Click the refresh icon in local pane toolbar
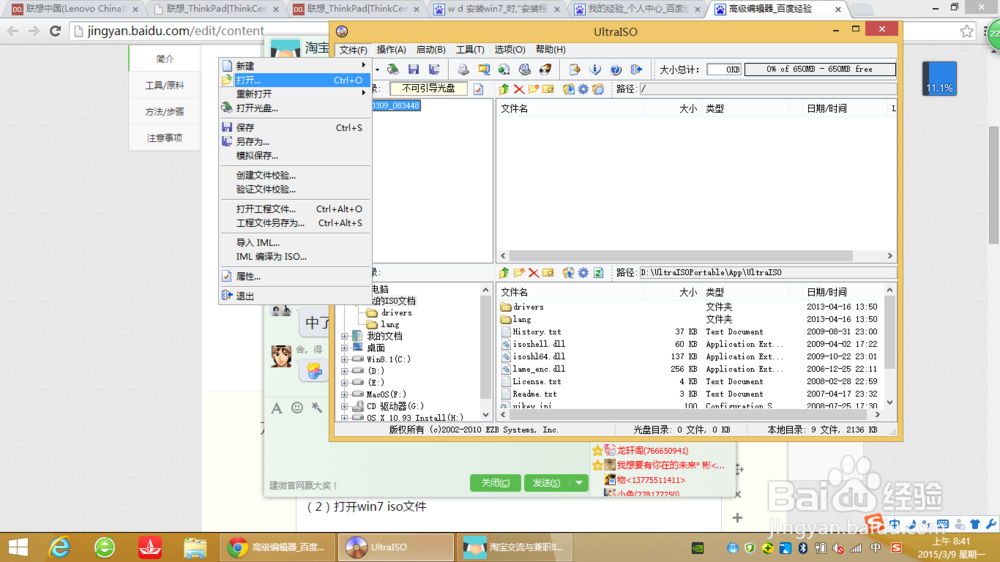 (x=598, y=273)
